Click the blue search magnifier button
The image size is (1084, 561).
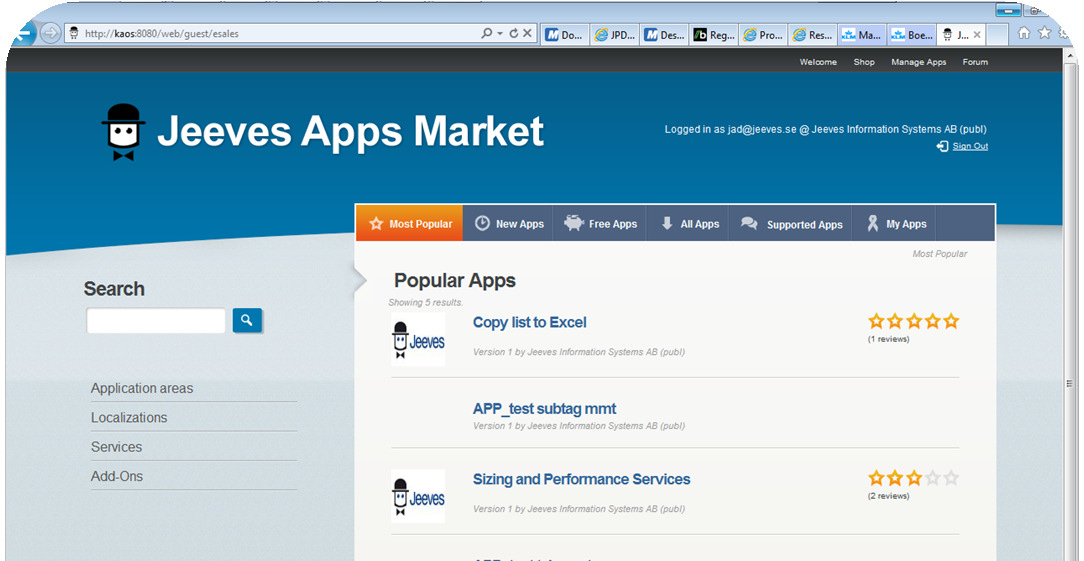coord(247,320)
